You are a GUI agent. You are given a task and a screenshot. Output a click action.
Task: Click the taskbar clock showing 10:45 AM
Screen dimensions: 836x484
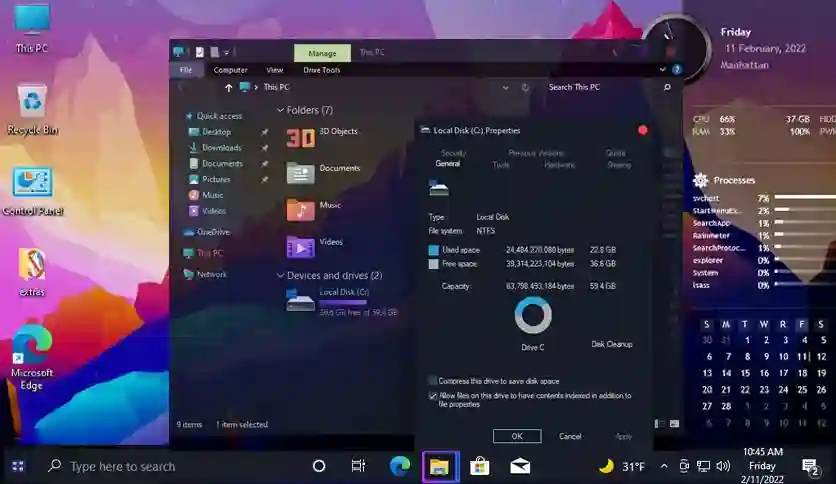(x=762, y=466)
